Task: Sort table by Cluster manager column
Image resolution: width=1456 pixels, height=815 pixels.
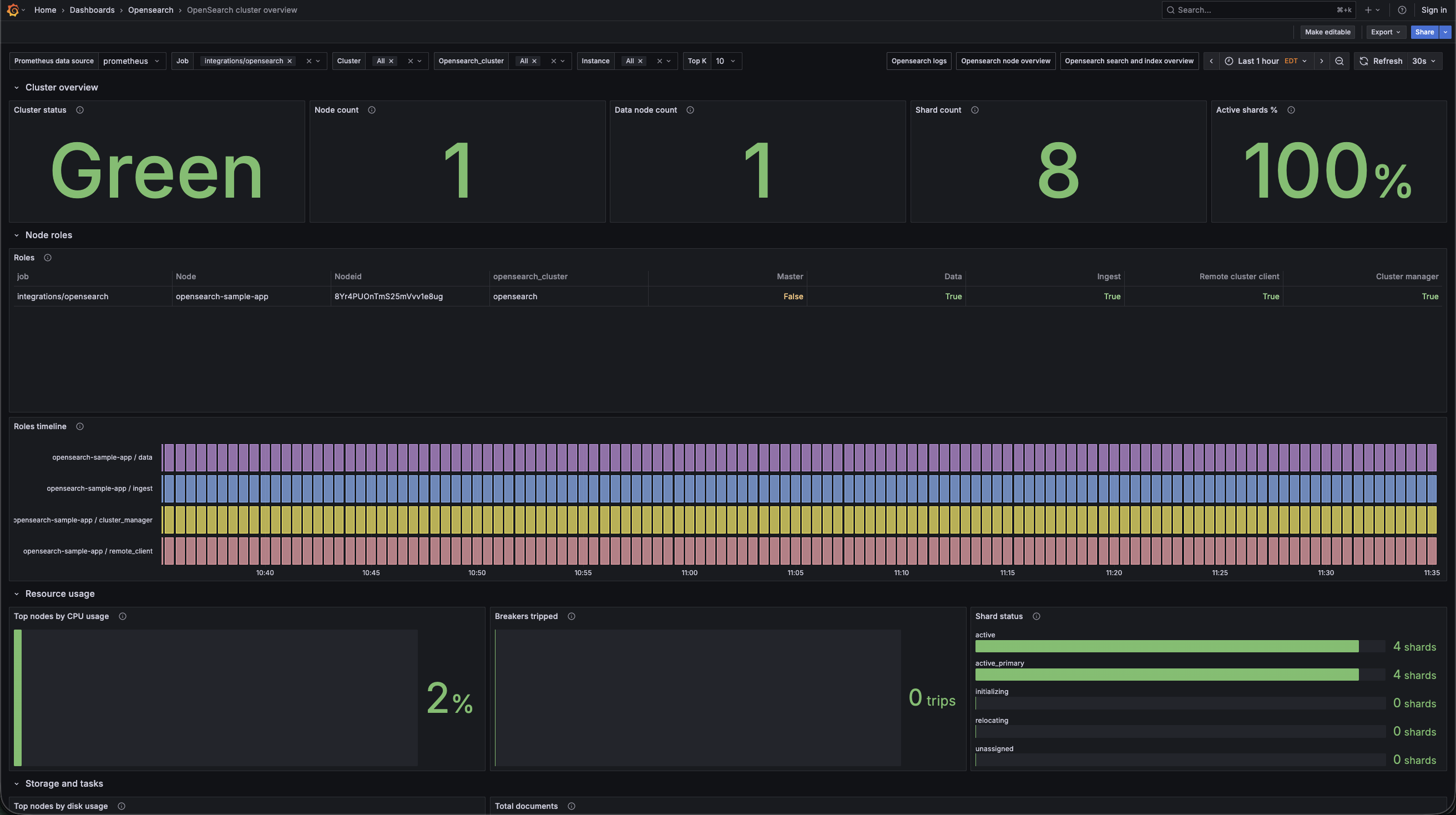Action: coord(1407,276)
